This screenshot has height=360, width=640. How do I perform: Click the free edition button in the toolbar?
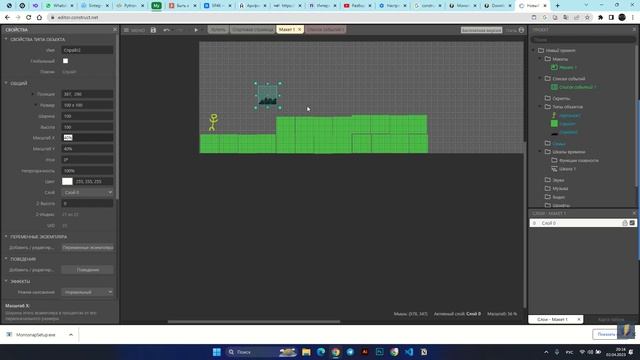(481, 30)
